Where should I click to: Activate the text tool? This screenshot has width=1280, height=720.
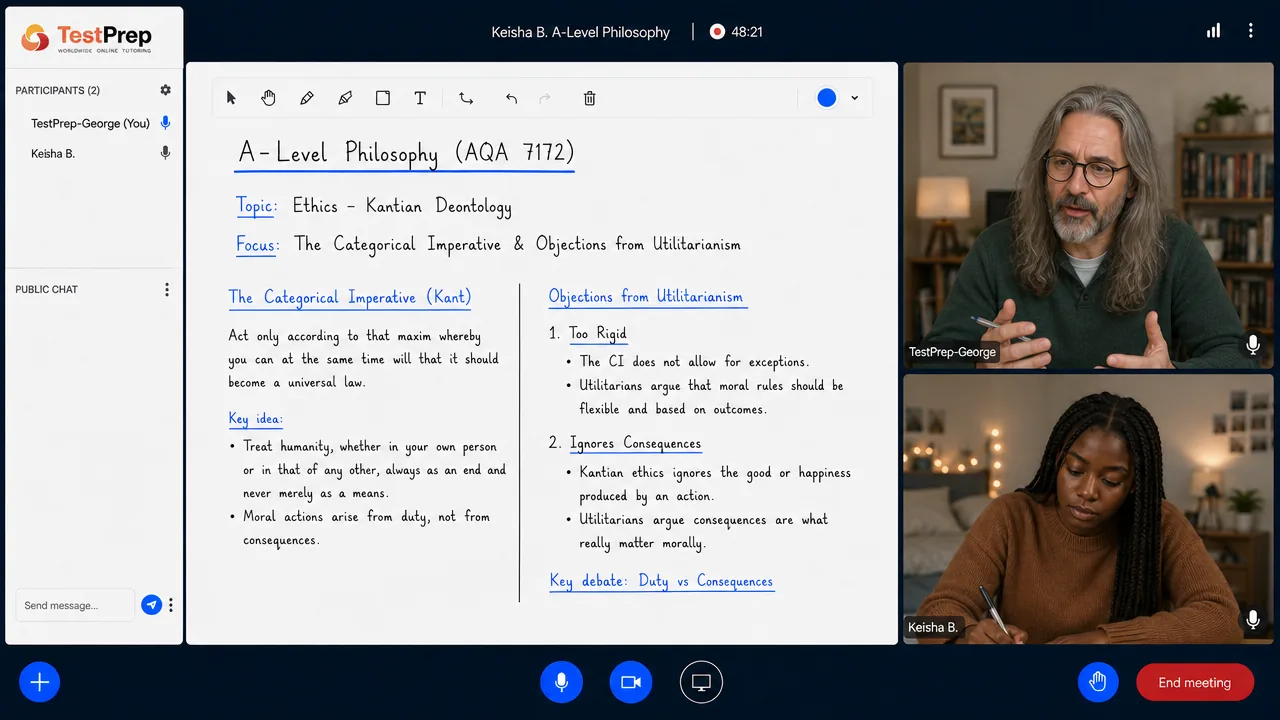click(420, 98)
